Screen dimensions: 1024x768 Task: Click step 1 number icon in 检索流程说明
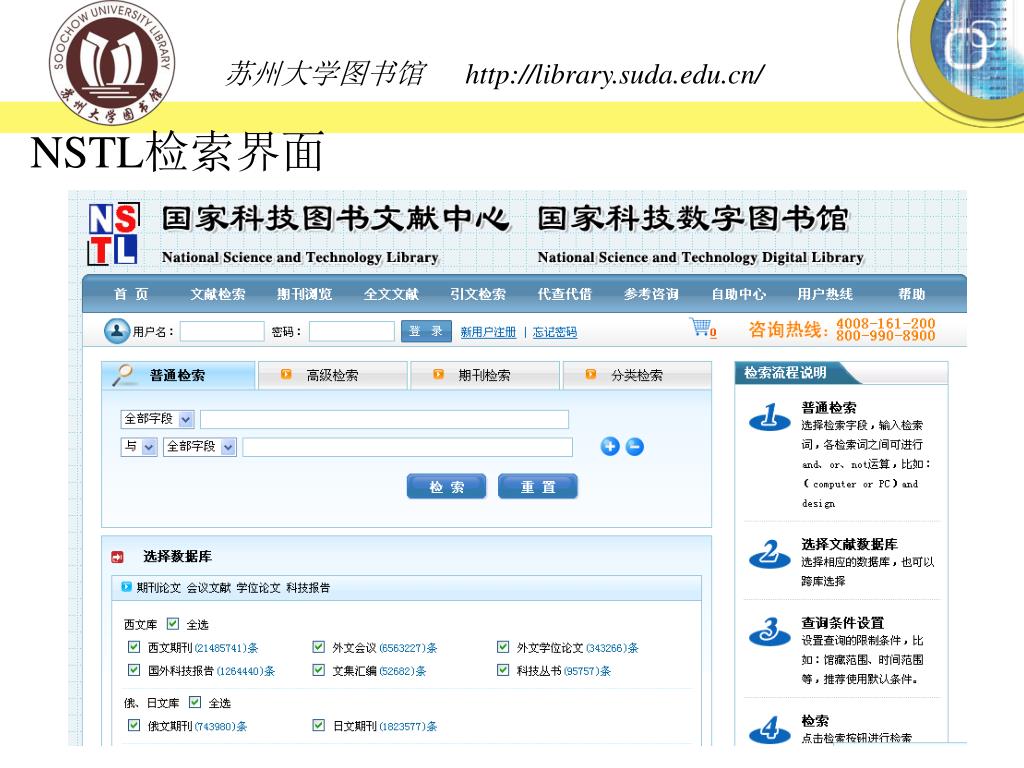coord(770,417)
